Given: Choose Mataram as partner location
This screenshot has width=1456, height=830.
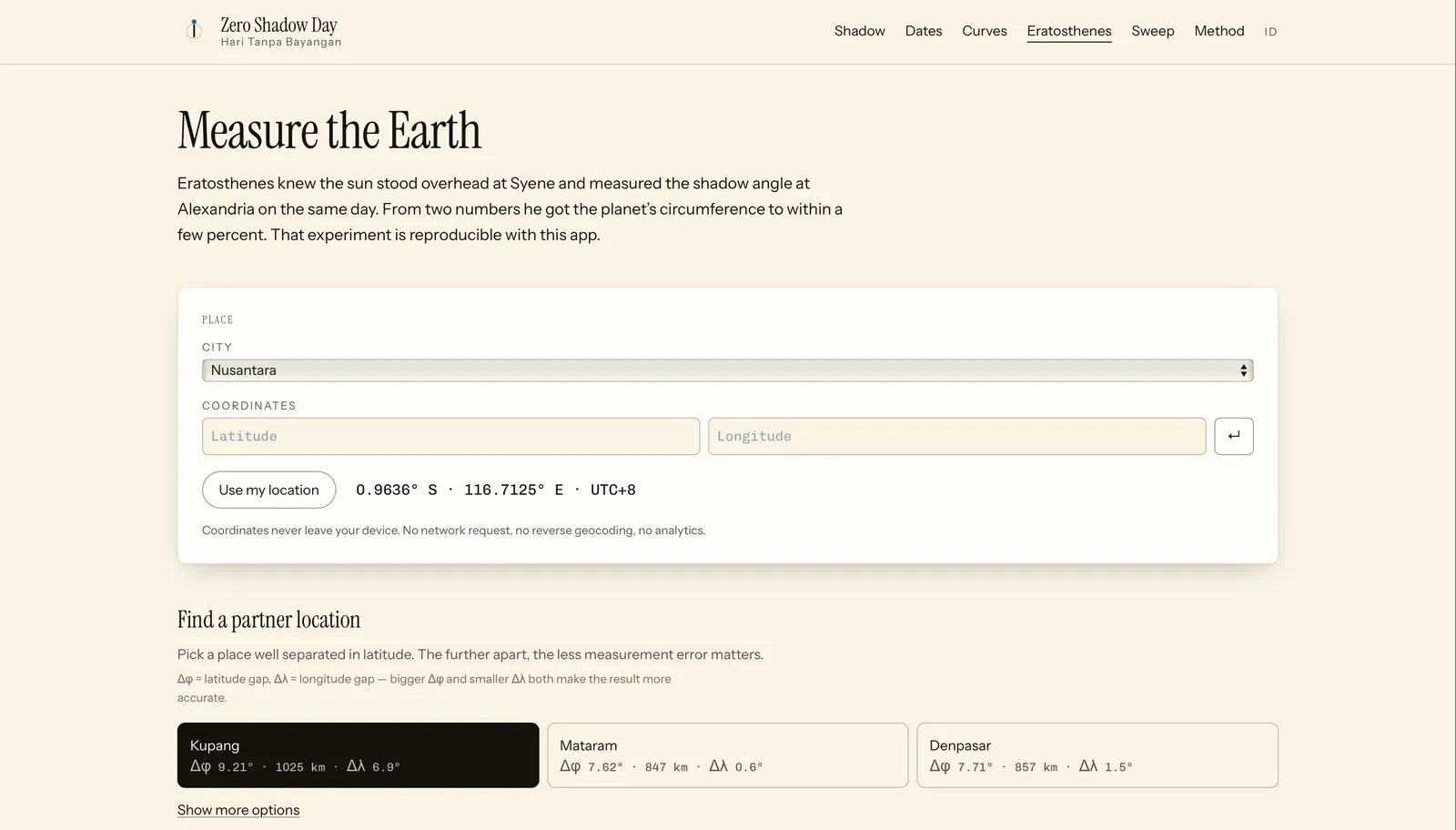Looking at the screenshot, I should click(x=727, y=755).
